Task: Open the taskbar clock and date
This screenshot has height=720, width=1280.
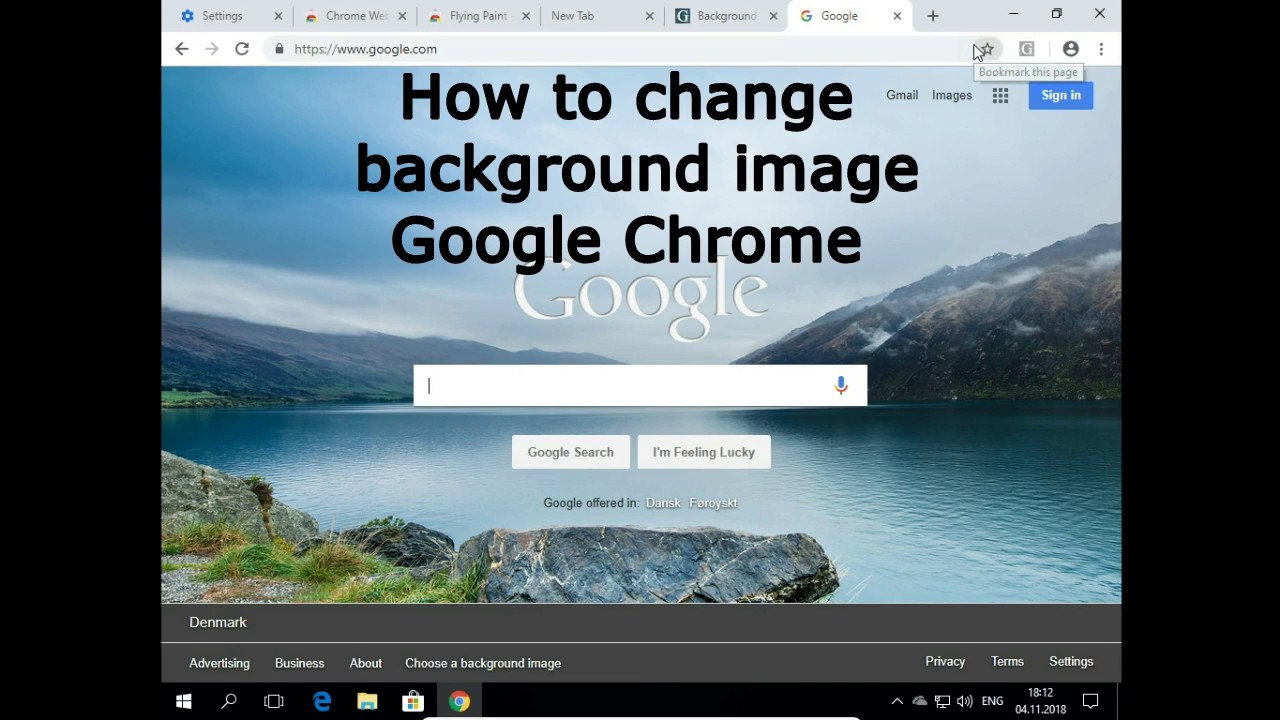Action: tap(1041, 701)
